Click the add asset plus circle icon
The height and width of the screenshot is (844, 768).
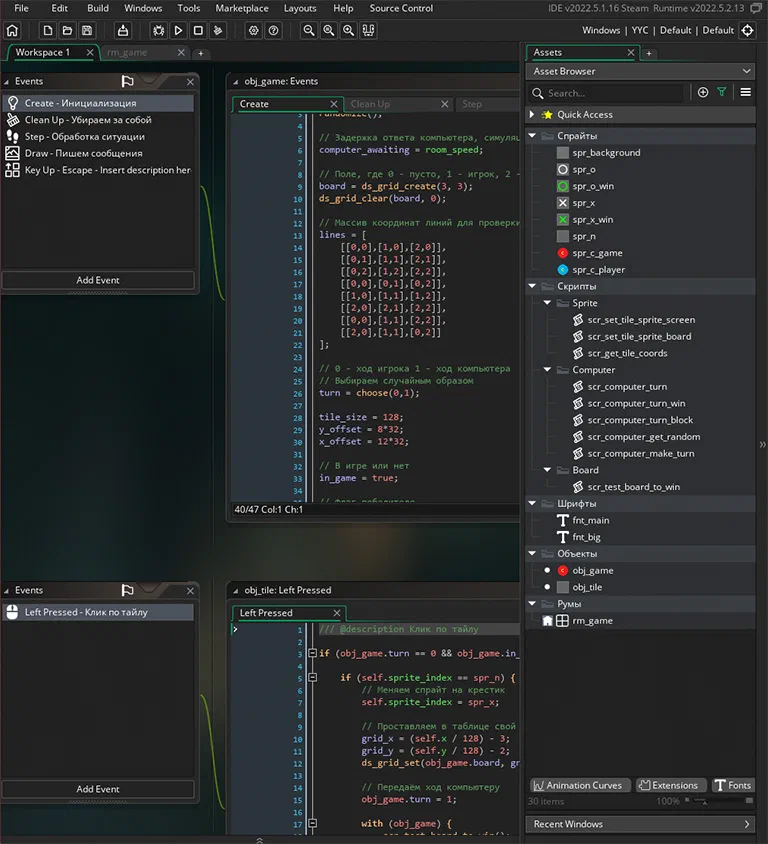point(703,93)
